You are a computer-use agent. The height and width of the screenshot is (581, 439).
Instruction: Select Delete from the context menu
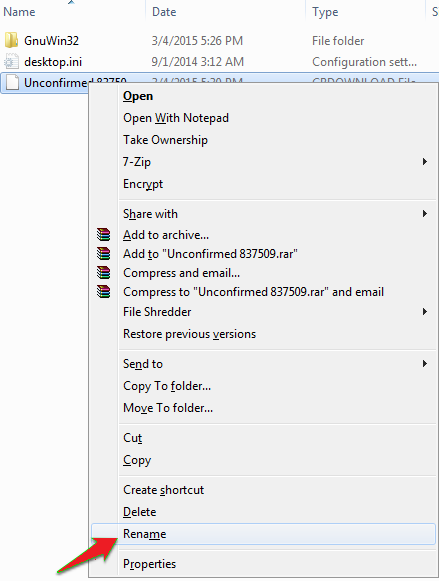[140, 512]
